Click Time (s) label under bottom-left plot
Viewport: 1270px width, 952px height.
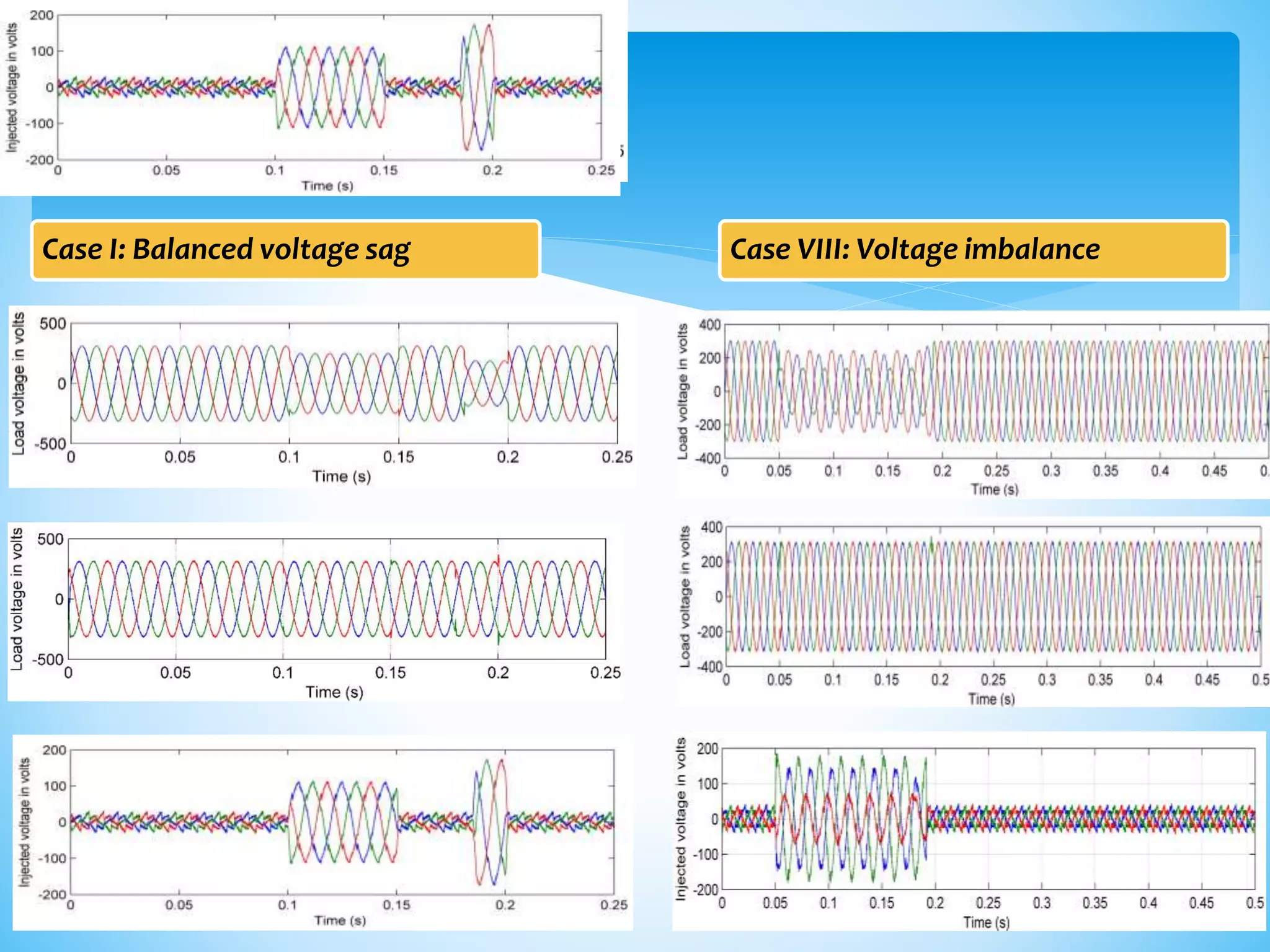340,920
